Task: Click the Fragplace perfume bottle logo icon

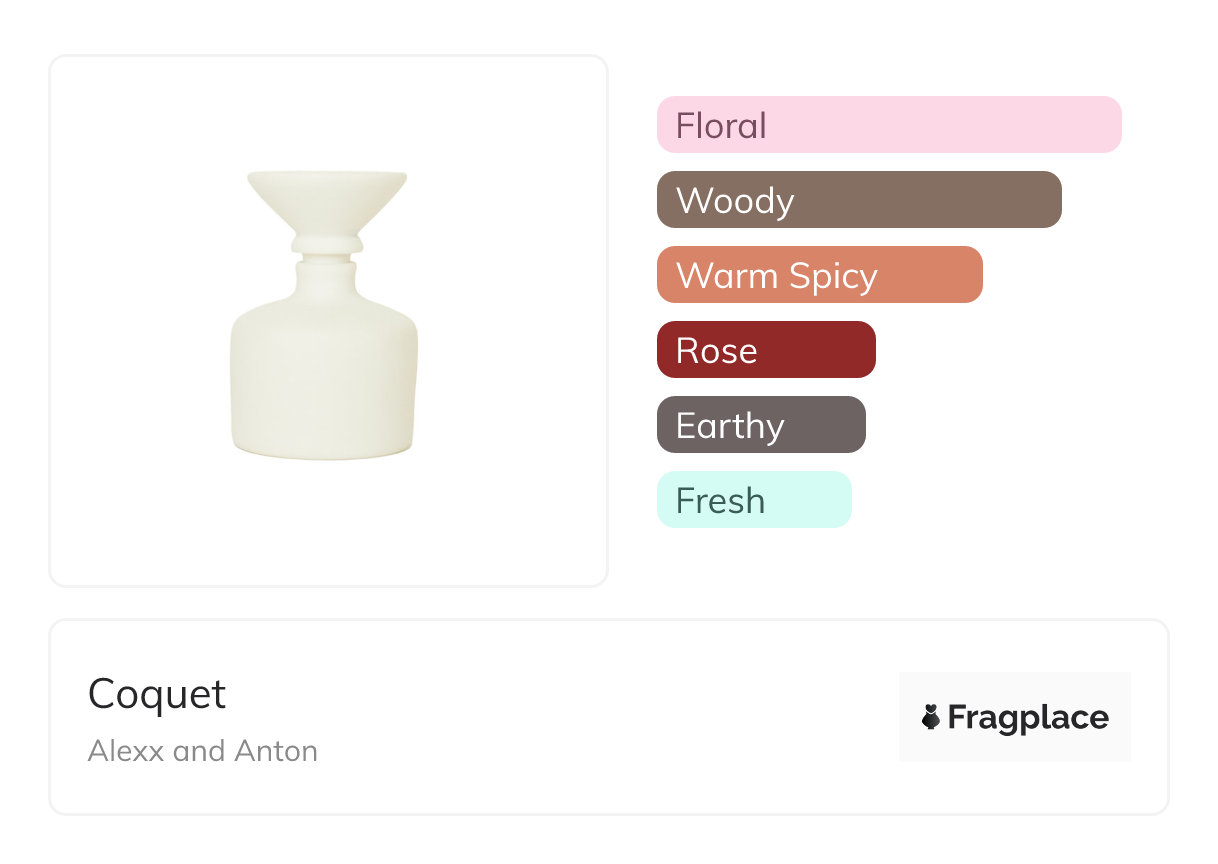Action: pos(931,717)
